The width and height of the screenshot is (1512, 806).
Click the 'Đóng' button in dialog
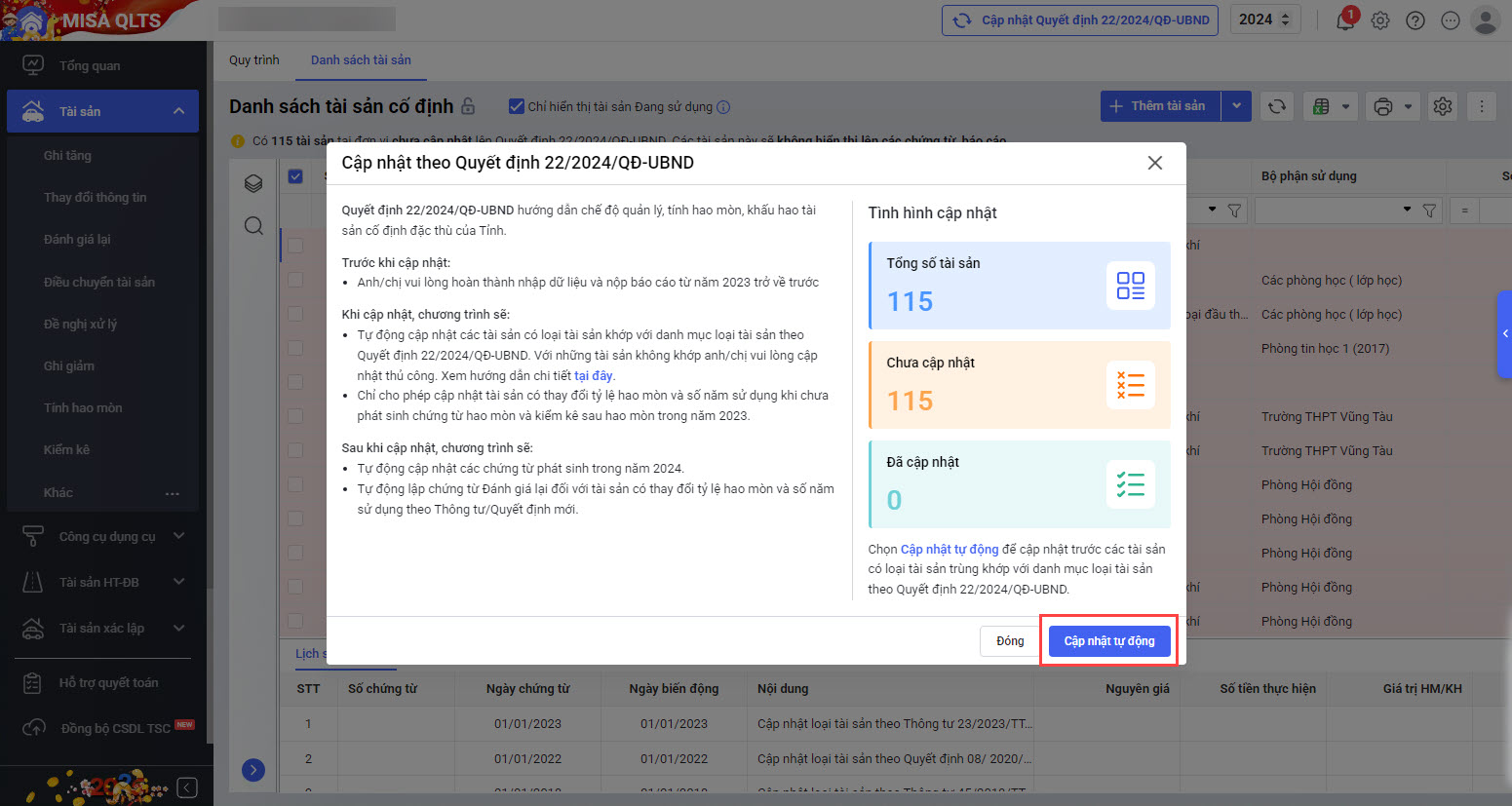(1010, 640)
